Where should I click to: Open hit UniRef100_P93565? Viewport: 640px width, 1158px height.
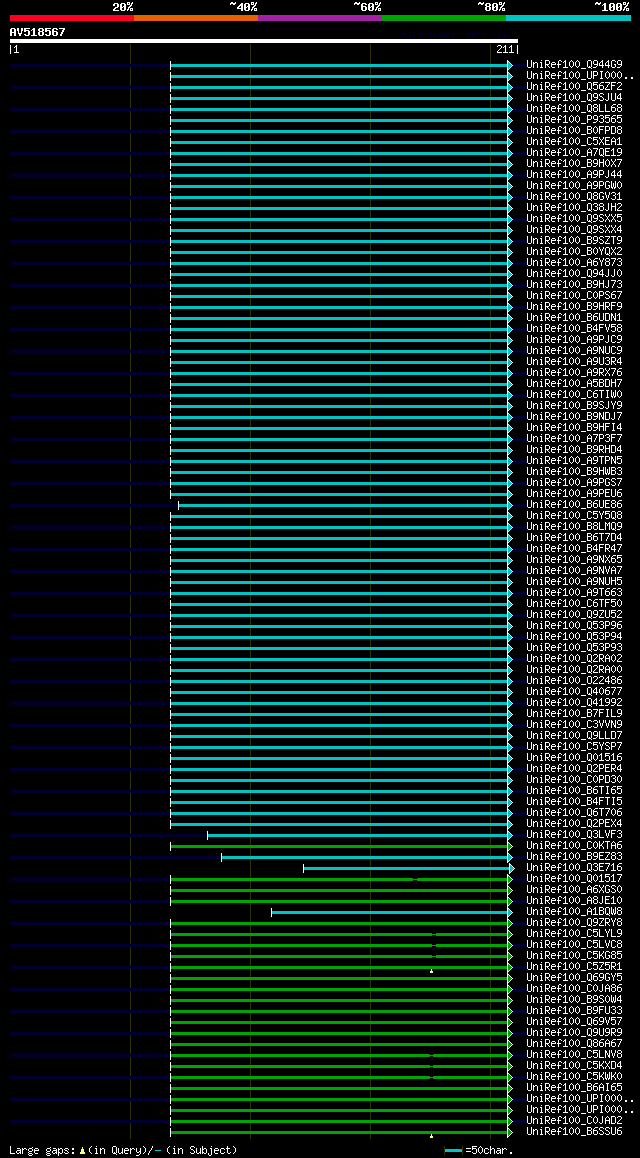574,120
